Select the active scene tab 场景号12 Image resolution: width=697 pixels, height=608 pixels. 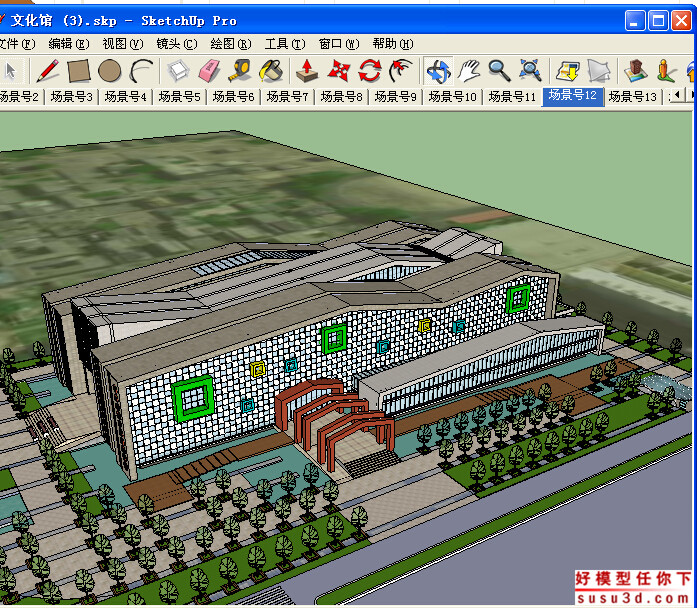pyautogui.click(x=573, y=96)
